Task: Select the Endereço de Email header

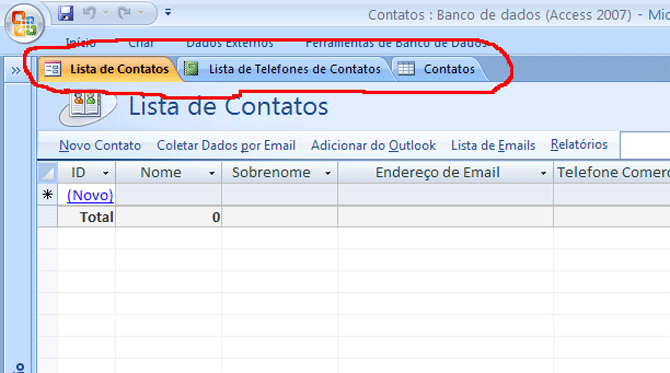Action: point(438,172)
